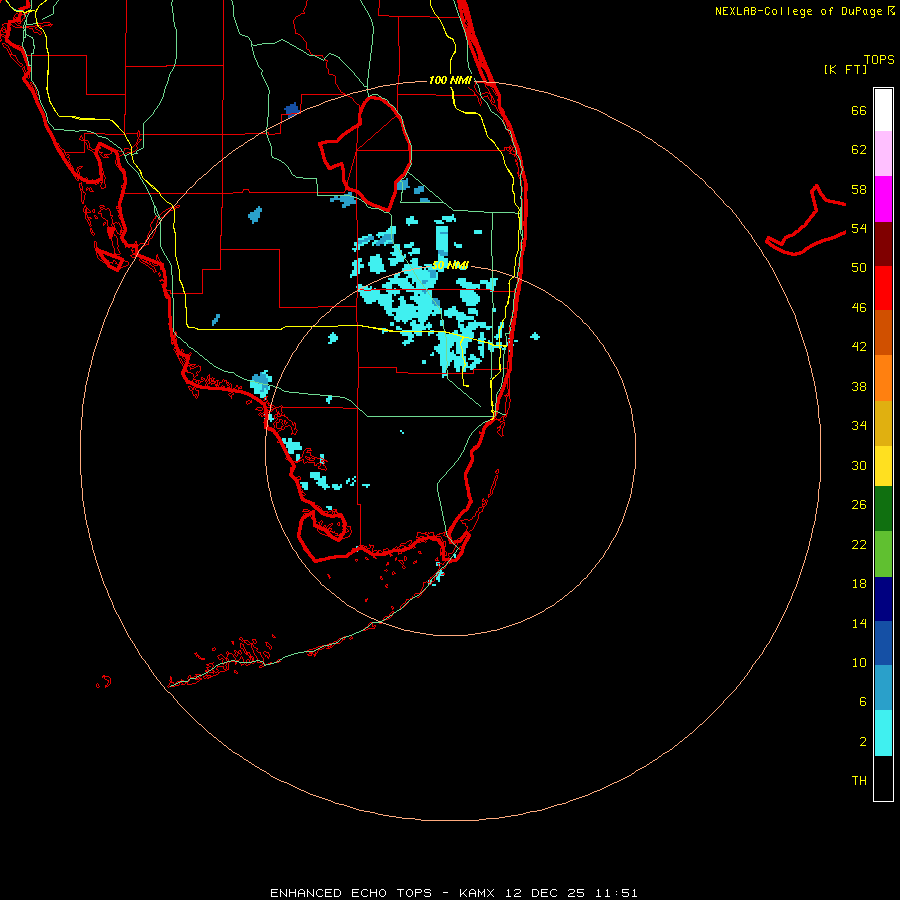
Task: Click the gold 34 kft legend swatch
Action: pos(883,423)
